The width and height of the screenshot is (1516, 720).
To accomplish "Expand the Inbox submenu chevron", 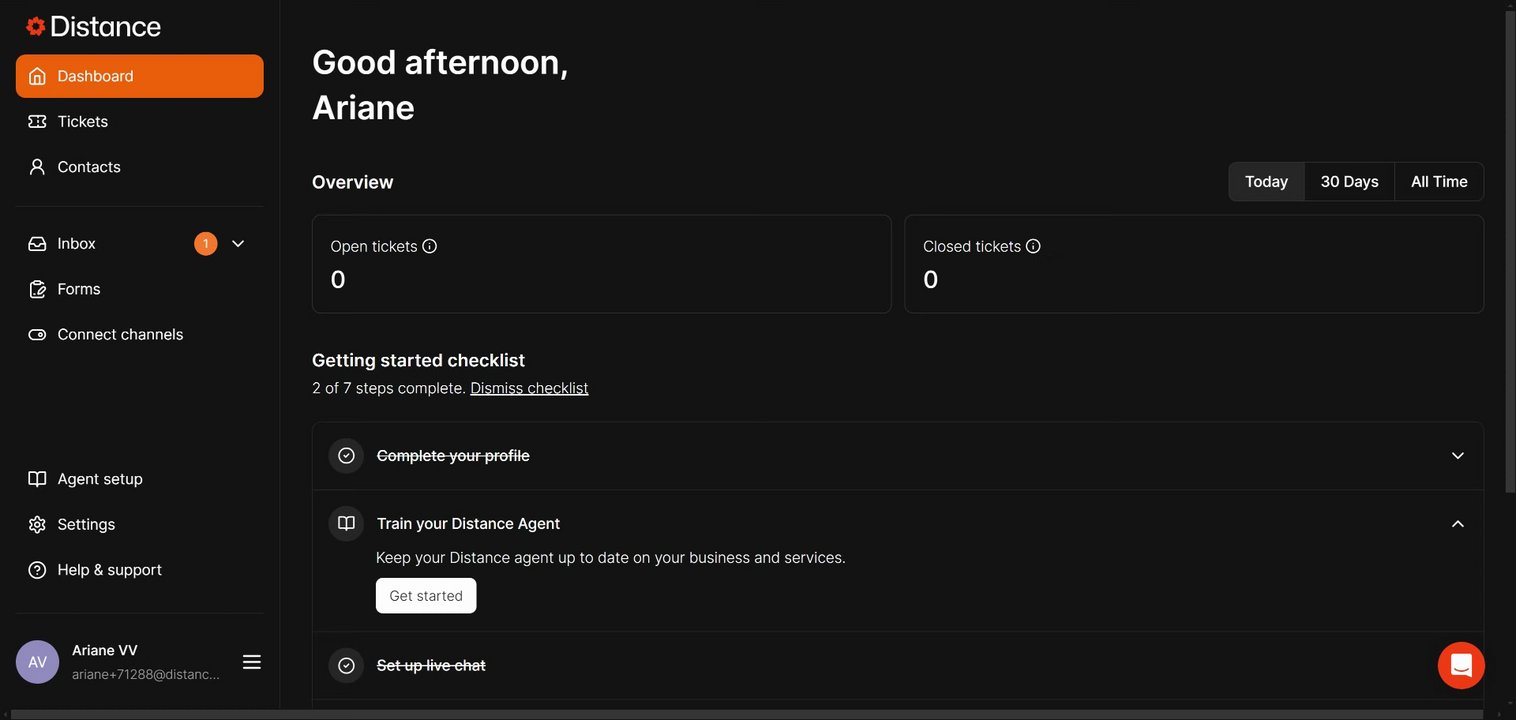I will [238, 244].
